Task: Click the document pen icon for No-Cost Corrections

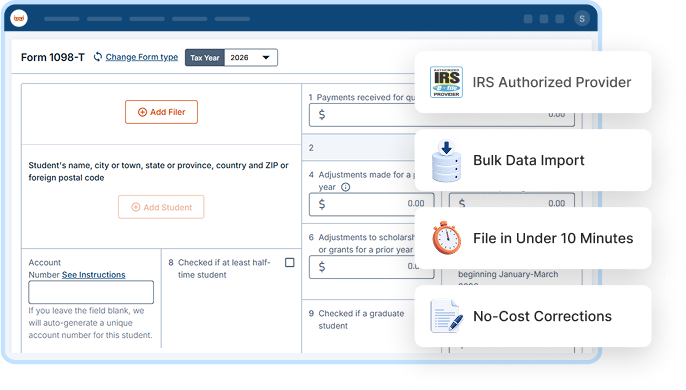Action: click(446, 316)
